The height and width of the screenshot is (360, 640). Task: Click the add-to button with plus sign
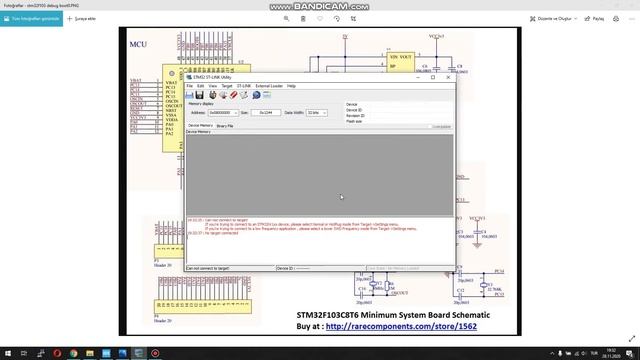81,19
